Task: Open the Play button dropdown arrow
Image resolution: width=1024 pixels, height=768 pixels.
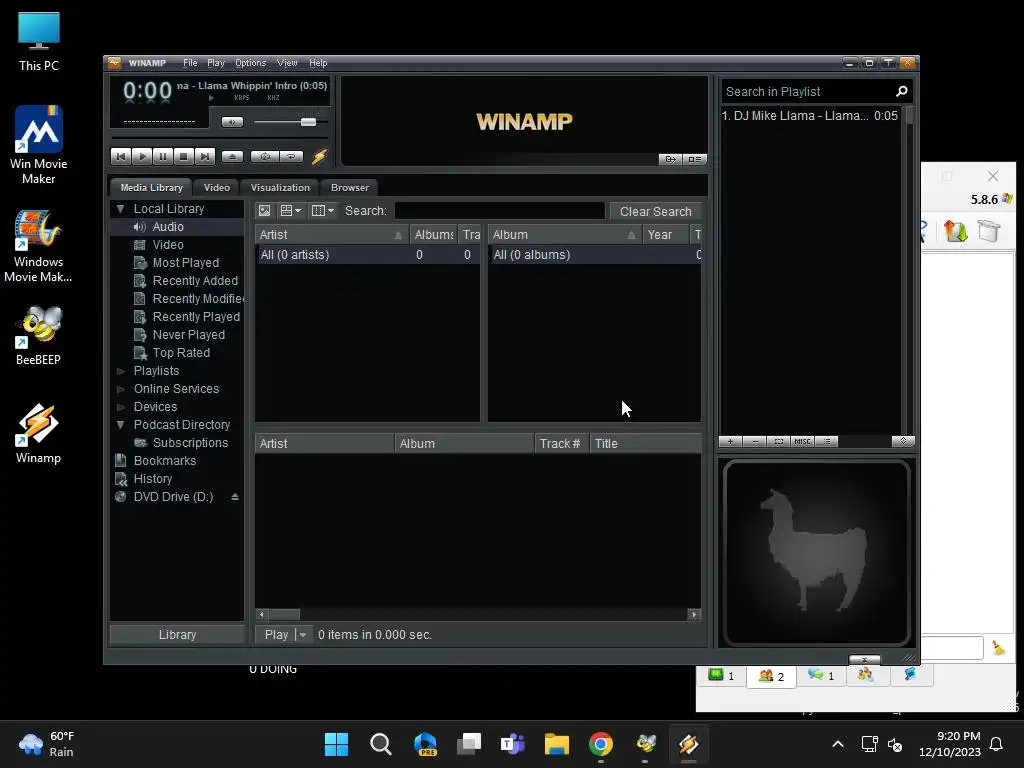Action: pos(304,635)
